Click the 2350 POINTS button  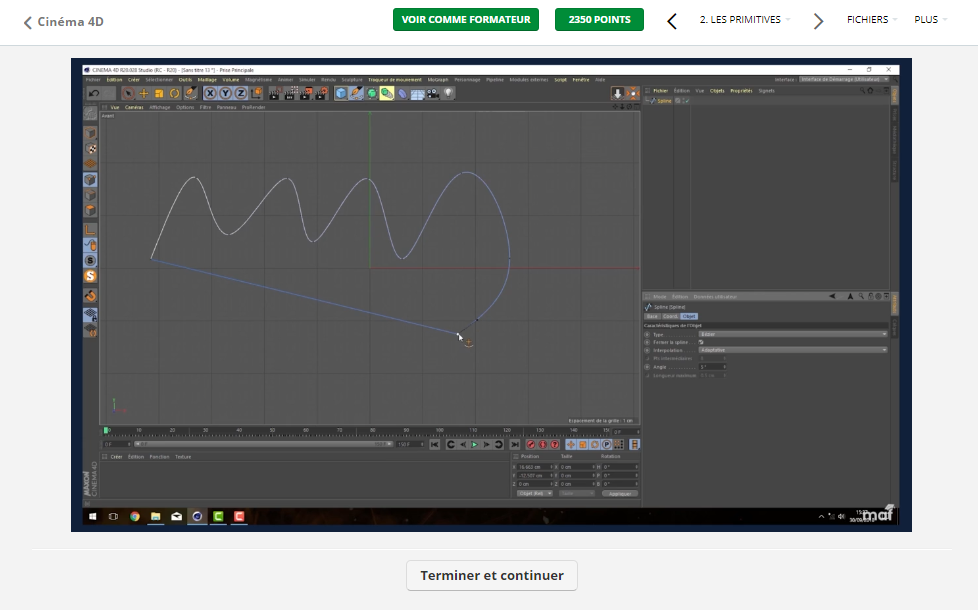599,19
